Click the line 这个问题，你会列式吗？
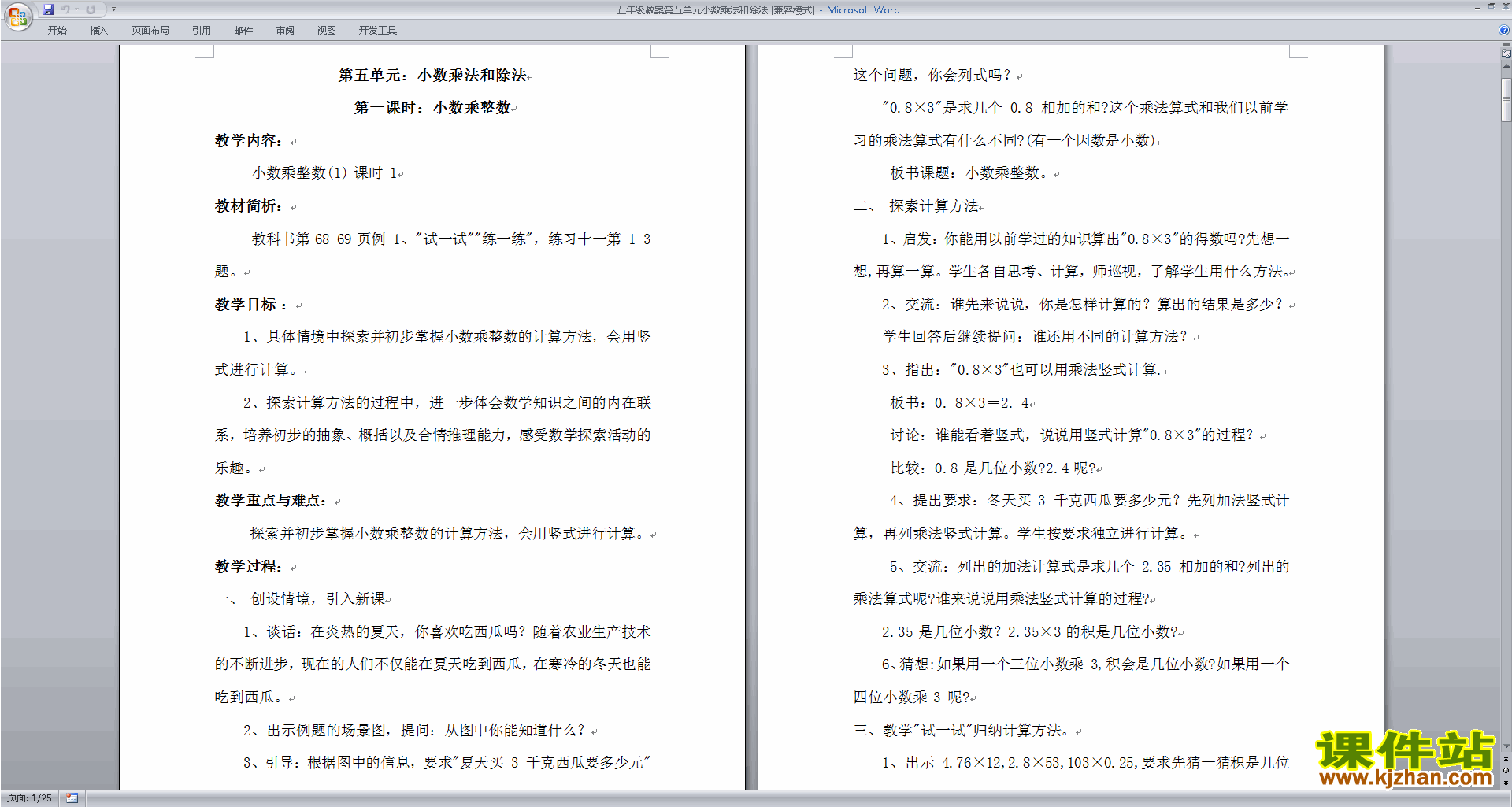1512x807 pixels. click(x=932, y=76)
